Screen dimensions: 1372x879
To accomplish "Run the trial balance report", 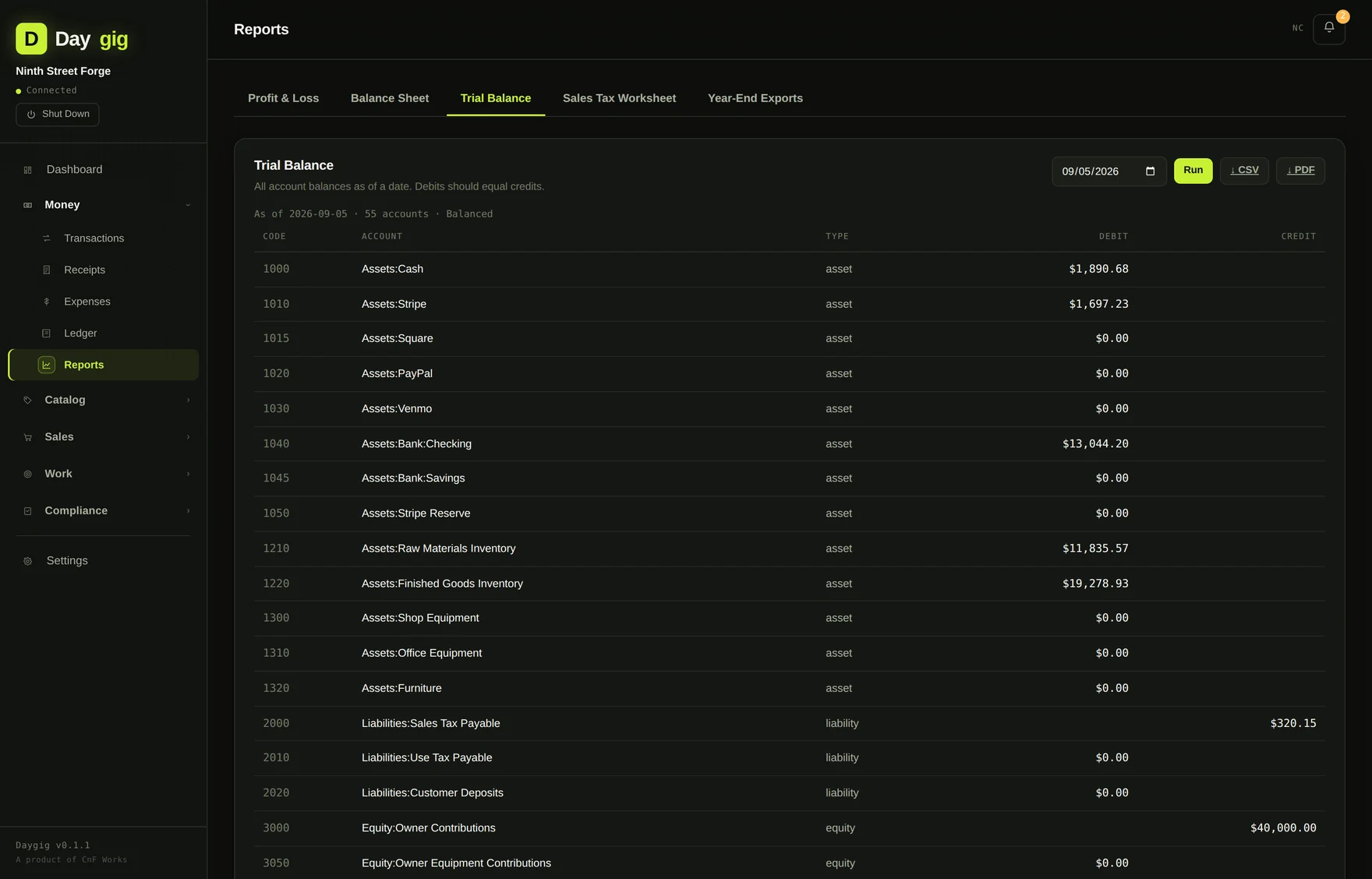I will 1193,171.
